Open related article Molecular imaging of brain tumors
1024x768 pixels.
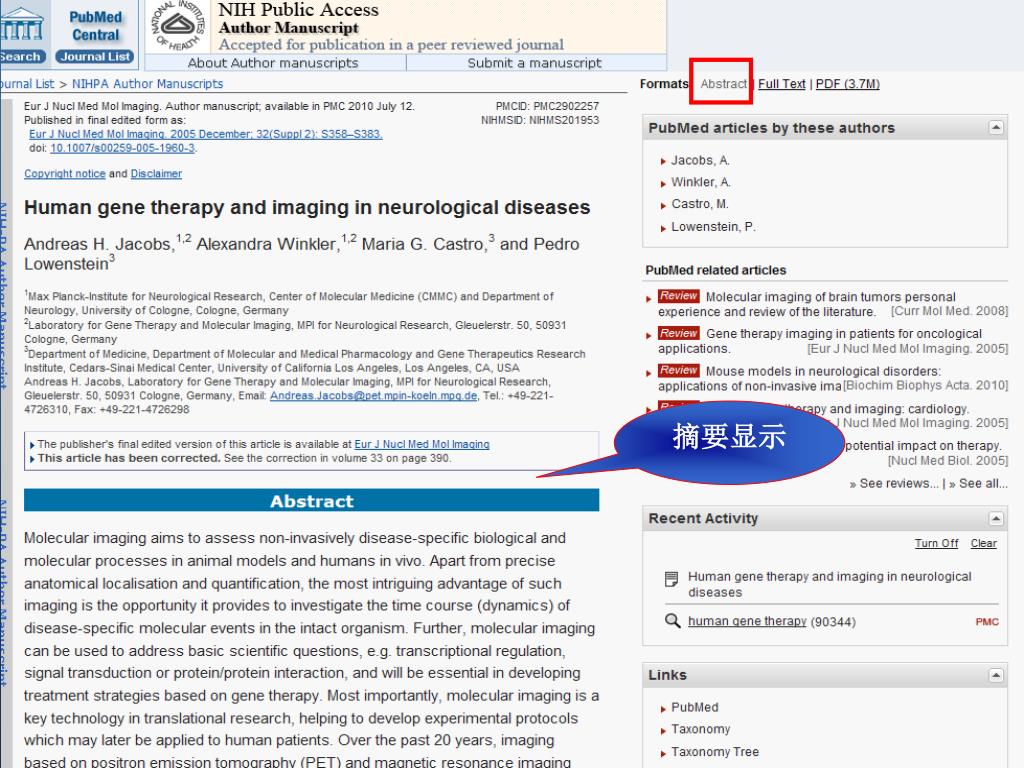[807, 304]
